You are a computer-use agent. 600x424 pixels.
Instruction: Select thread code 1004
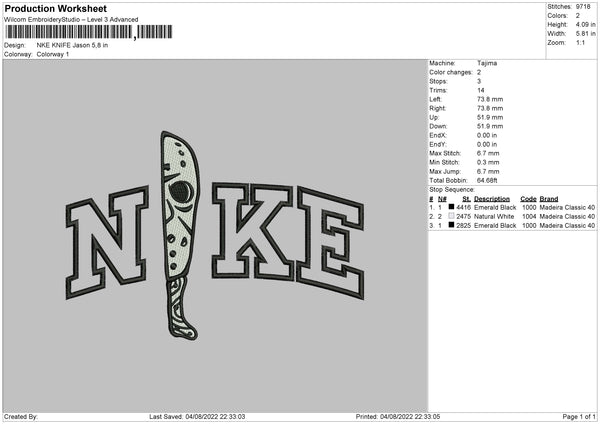point(529,217)
